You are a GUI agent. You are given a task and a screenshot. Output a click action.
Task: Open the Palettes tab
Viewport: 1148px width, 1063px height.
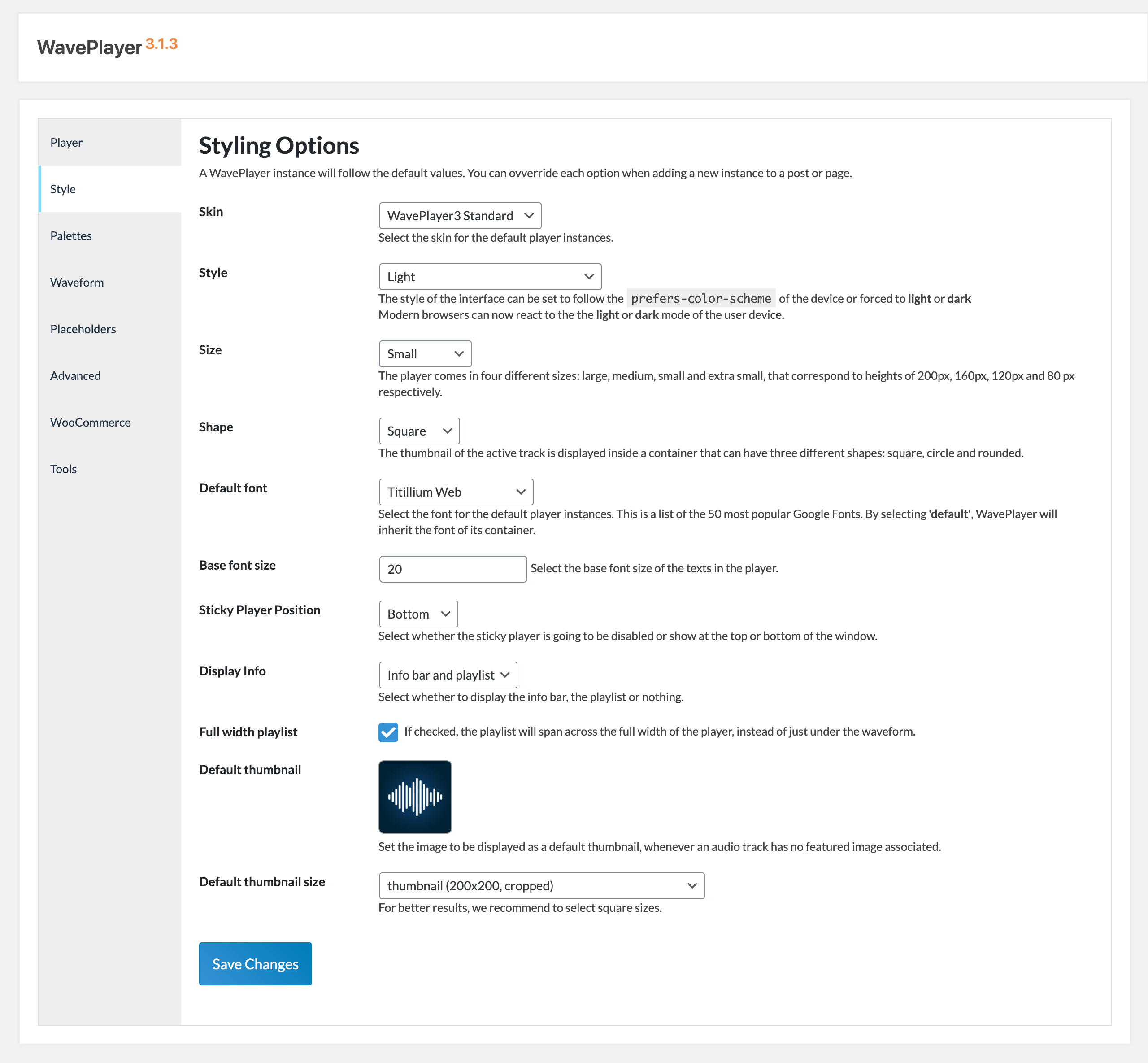tap(71, 236)
